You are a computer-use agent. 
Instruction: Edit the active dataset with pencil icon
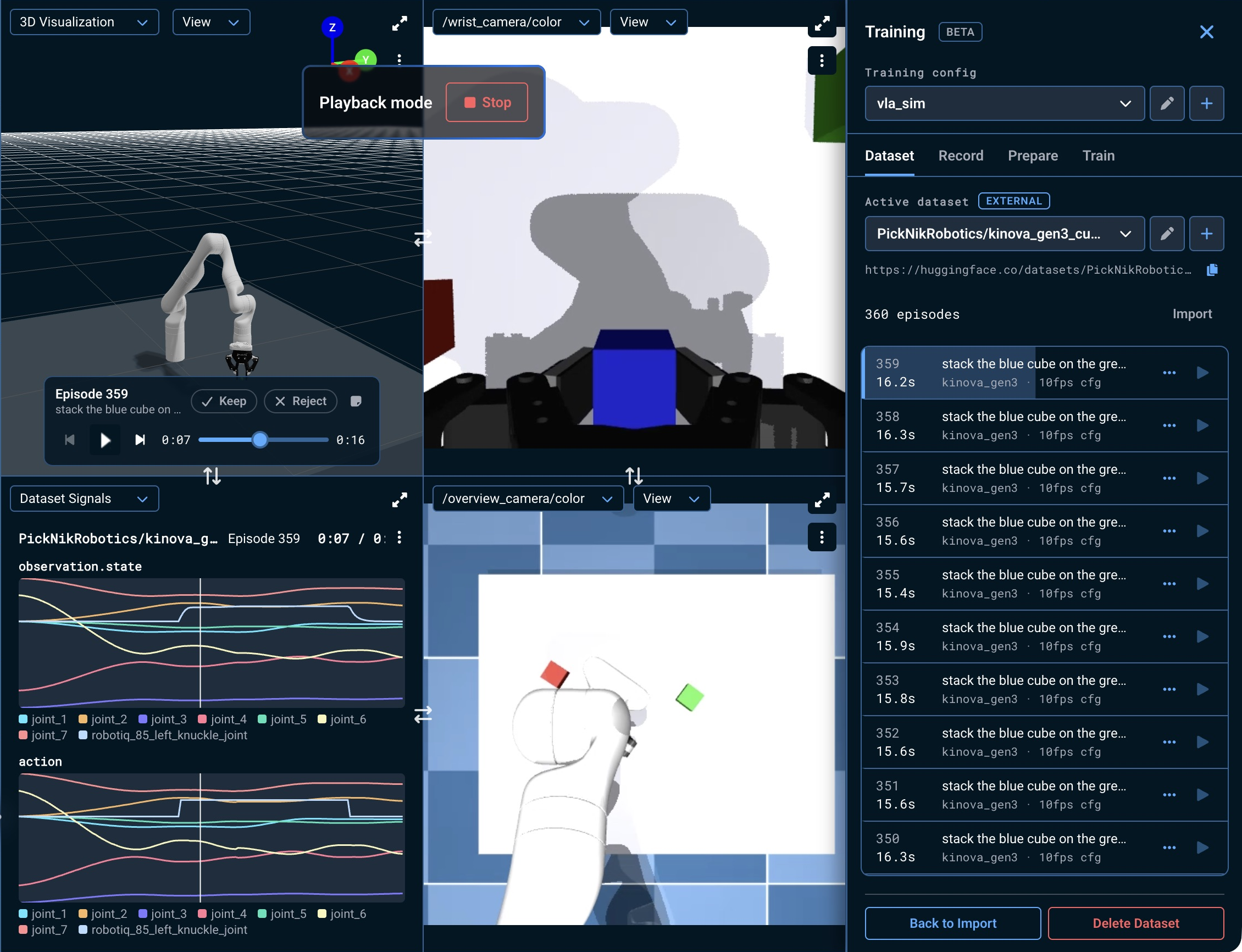[1167, 234]
